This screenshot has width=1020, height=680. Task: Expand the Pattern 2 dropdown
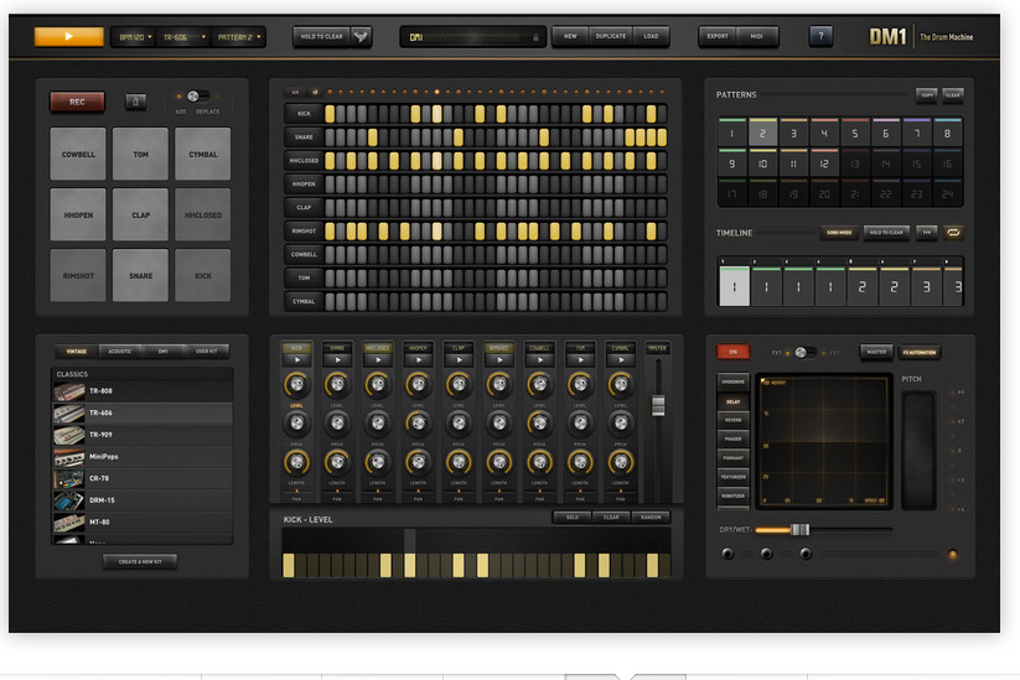(239, 37)
